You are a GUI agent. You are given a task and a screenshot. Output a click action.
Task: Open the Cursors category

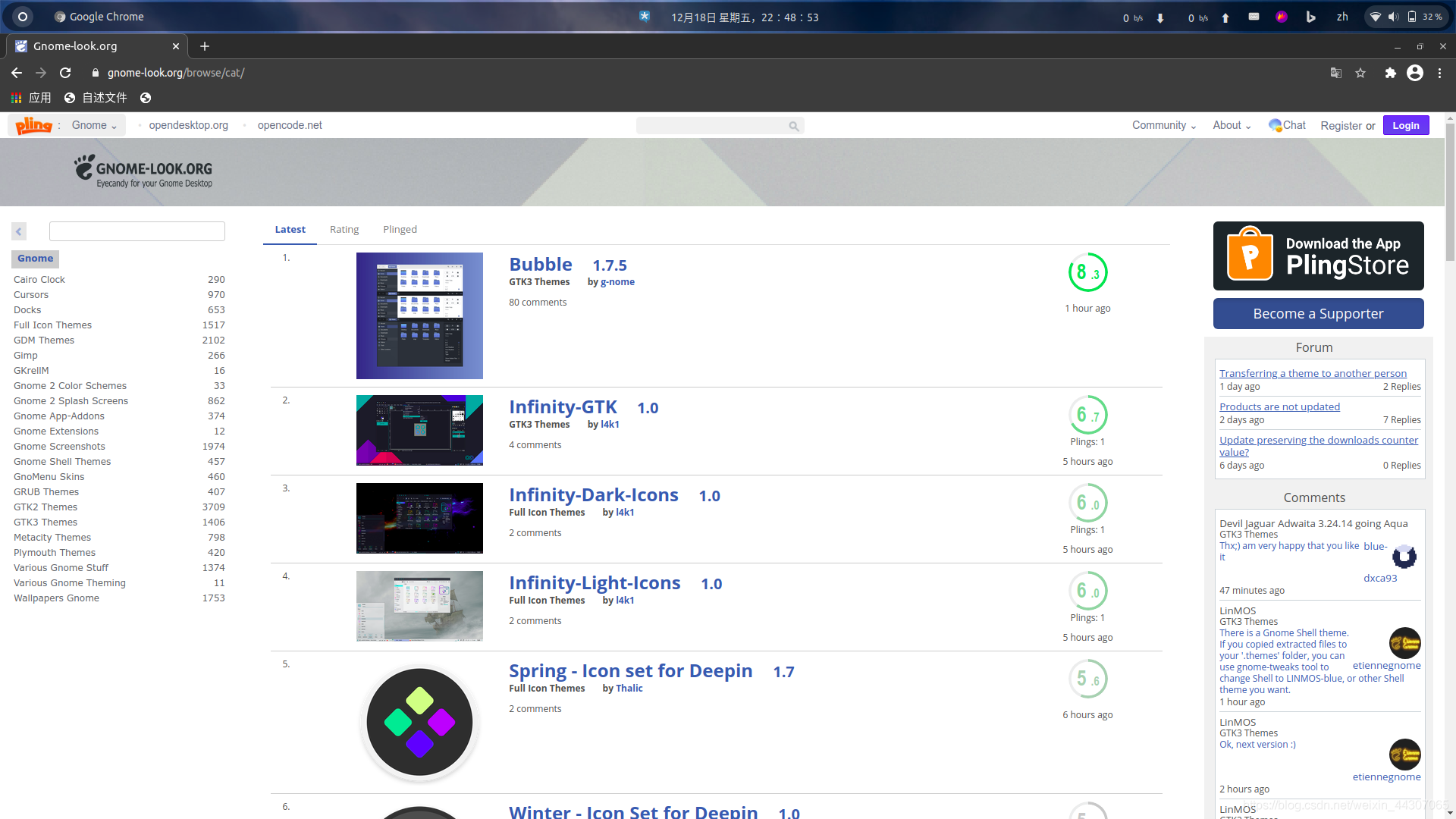pyautogui.click(x=31, y=295)
